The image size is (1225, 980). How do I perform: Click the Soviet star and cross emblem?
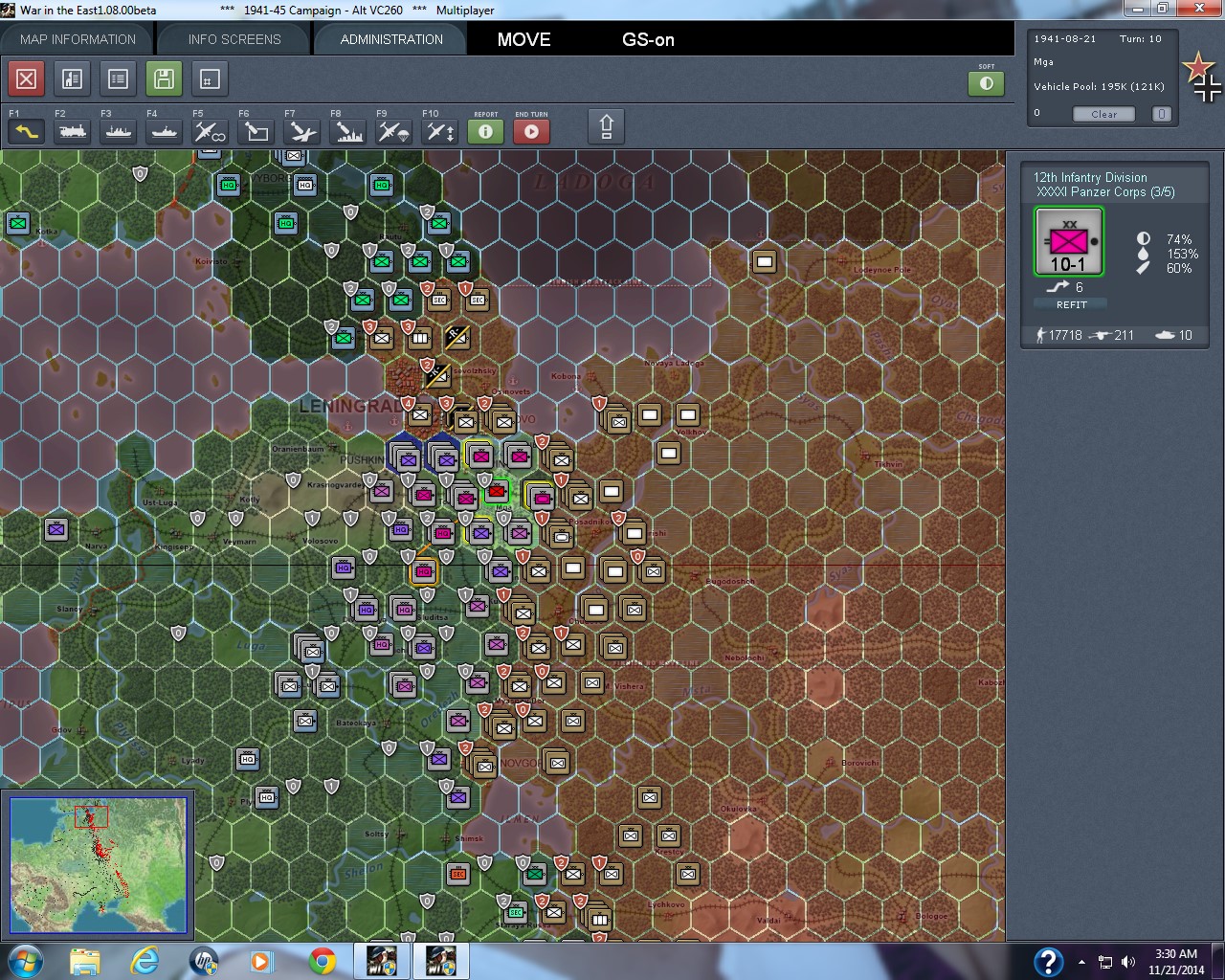1201,77
